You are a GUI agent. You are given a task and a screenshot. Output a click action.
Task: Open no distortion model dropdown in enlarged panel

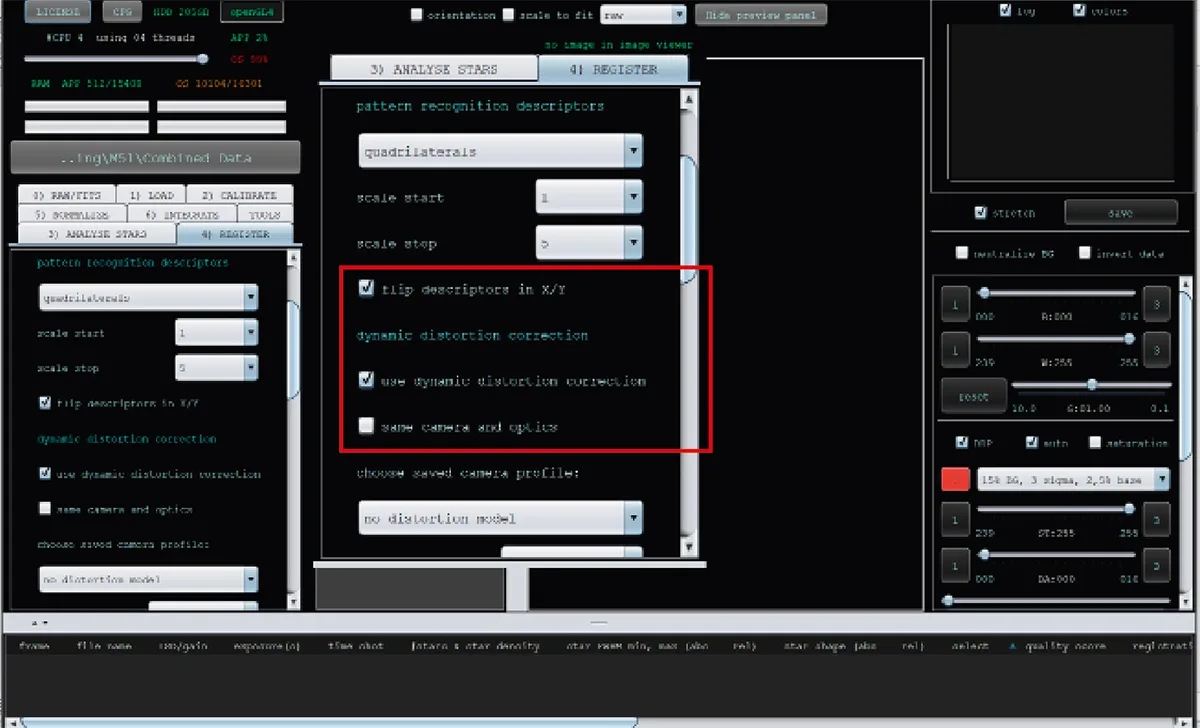pos(501,518)
